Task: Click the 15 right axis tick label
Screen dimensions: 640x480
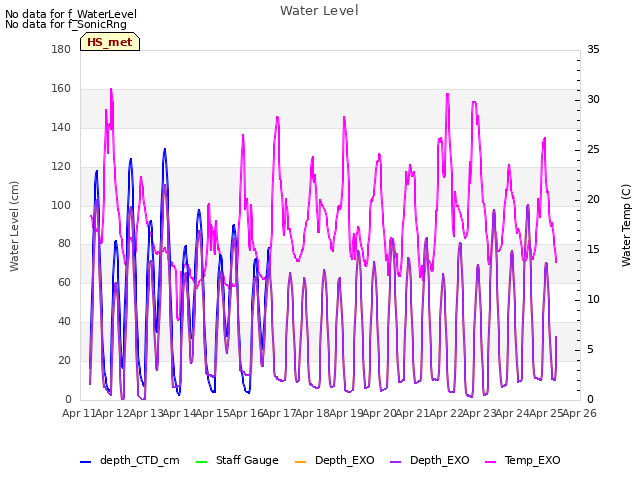Action: click(x=593, y=249)
